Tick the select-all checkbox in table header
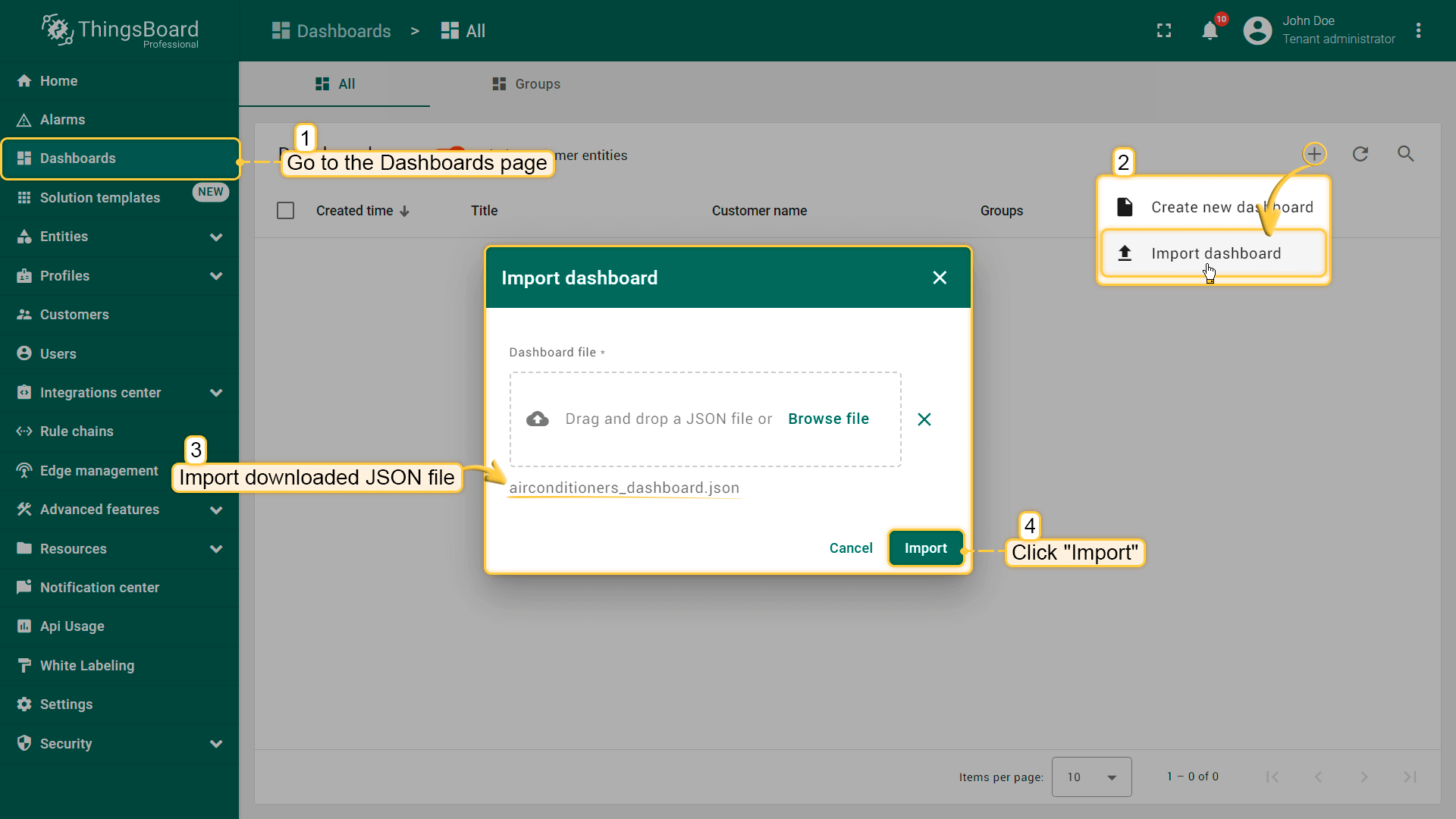1456x819 pixels. (x=286, y=211)
